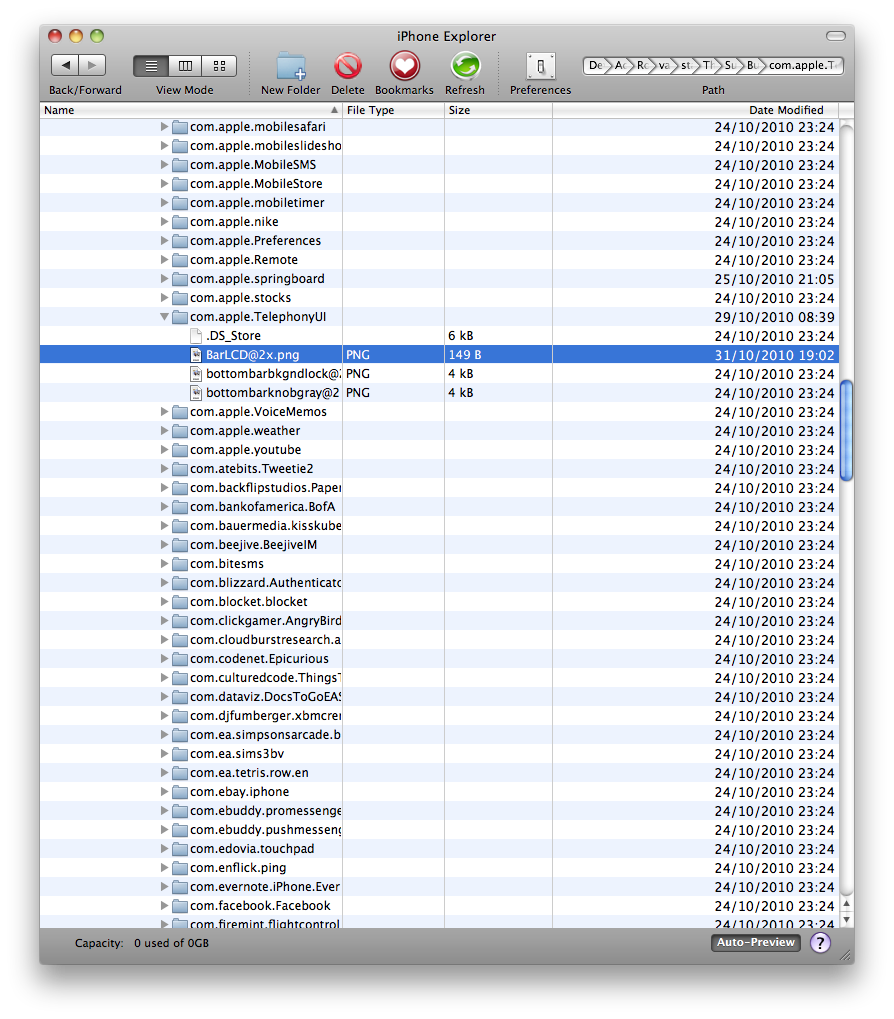The height and width of the screenshot is (1019, 894).
Task: Click the date '25/10/2010 21:05'
Action: click(774, 279)
